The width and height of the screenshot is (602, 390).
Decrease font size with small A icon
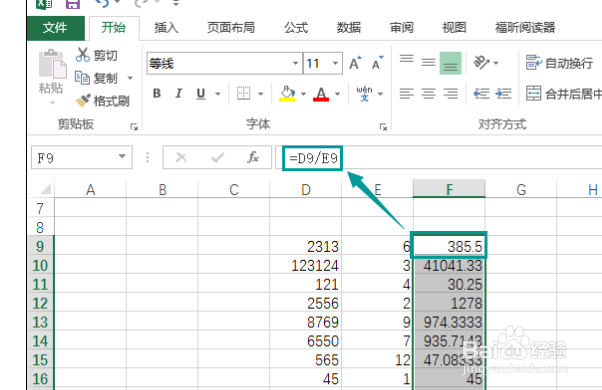377,63
